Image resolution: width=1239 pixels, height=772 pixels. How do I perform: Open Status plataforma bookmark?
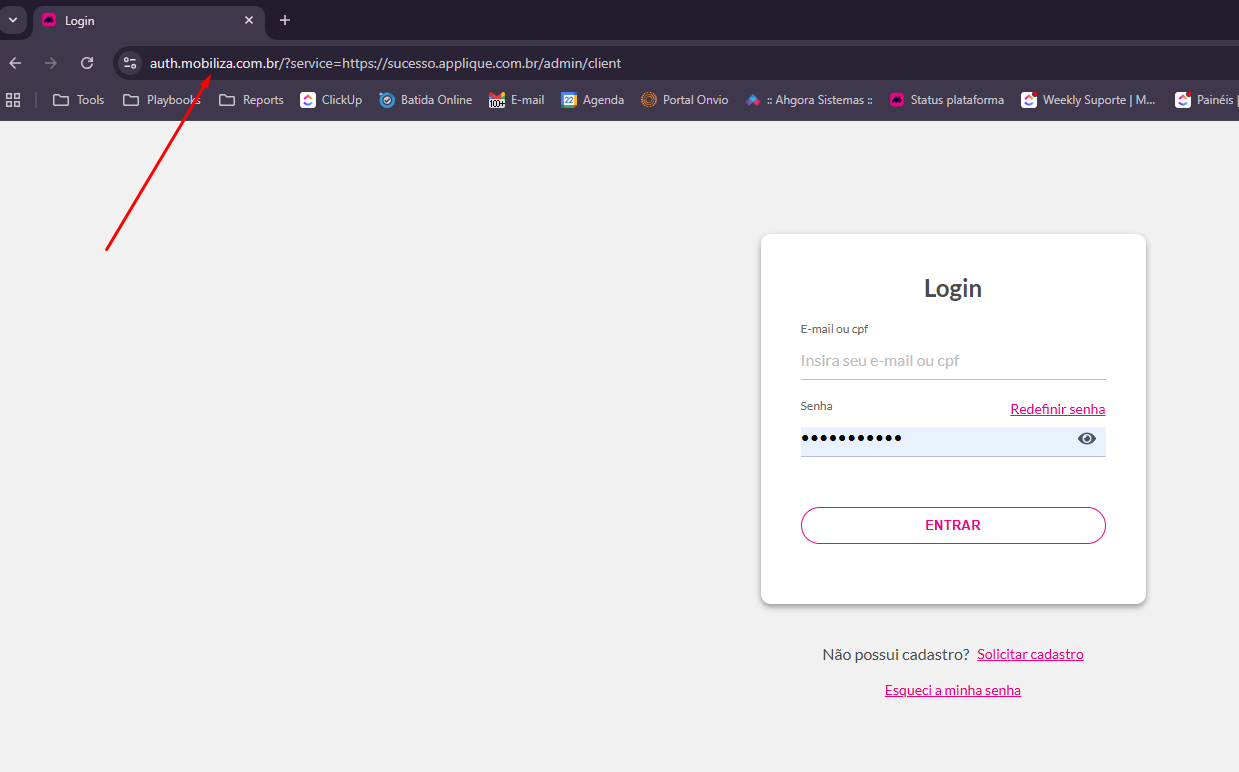946,100
